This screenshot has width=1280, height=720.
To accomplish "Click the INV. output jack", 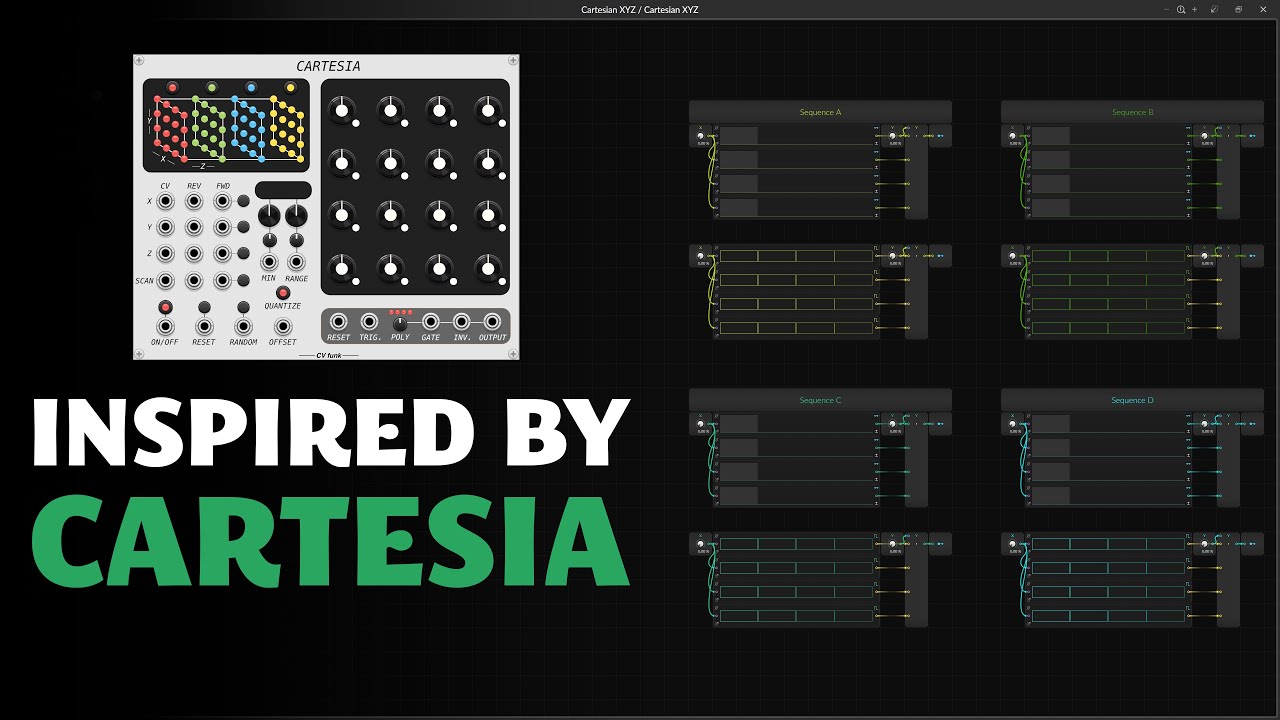I will pyautogui.click(x=462, y=322).
